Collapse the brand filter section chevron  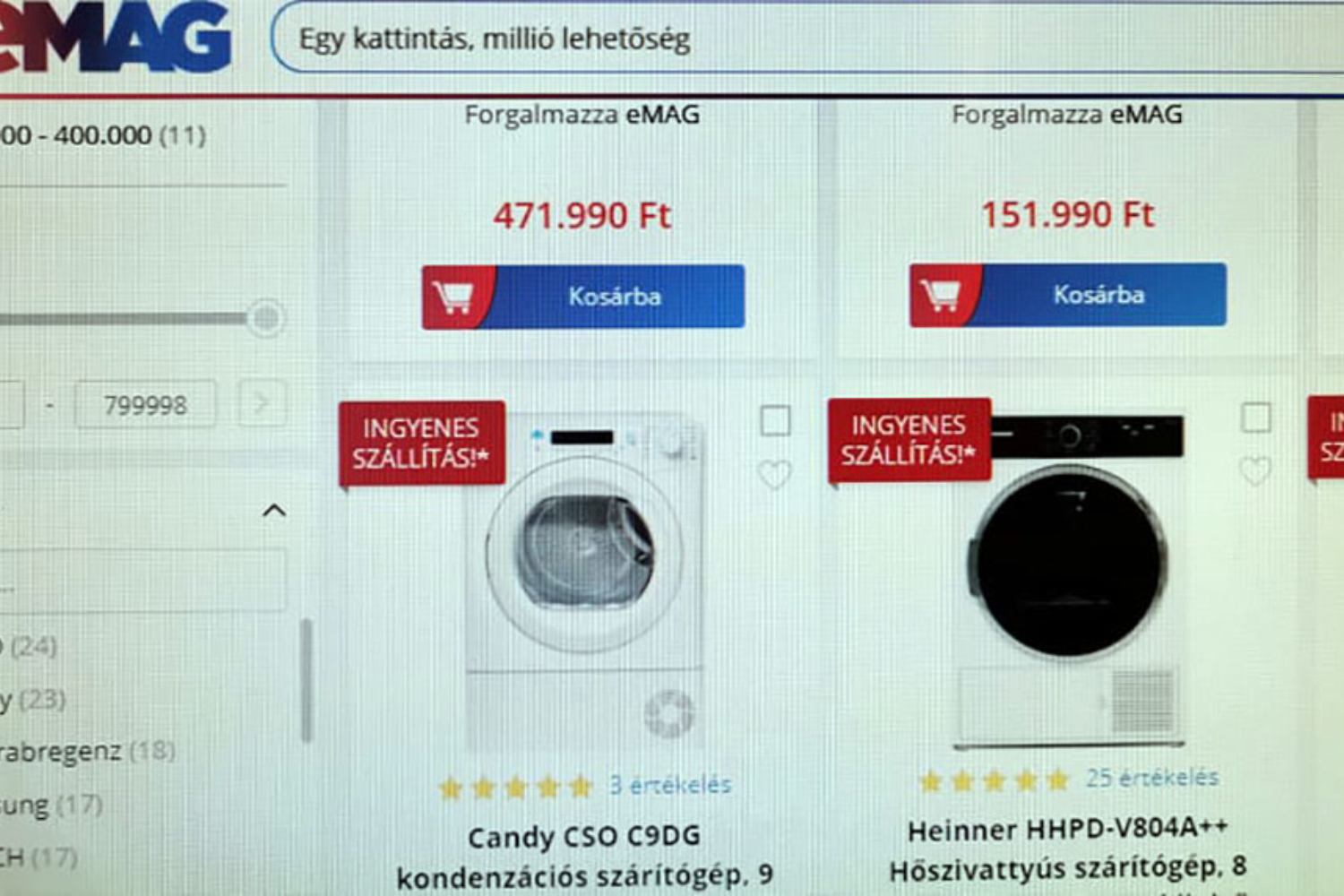(x=274, y=511)
